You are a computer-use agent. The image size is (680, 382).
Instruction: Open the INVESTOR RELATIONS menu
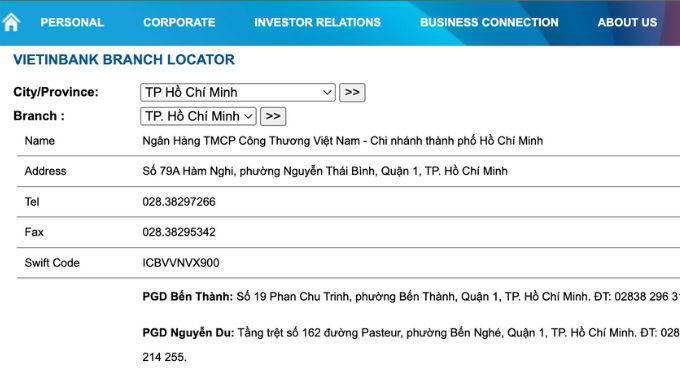click(317, 23)
